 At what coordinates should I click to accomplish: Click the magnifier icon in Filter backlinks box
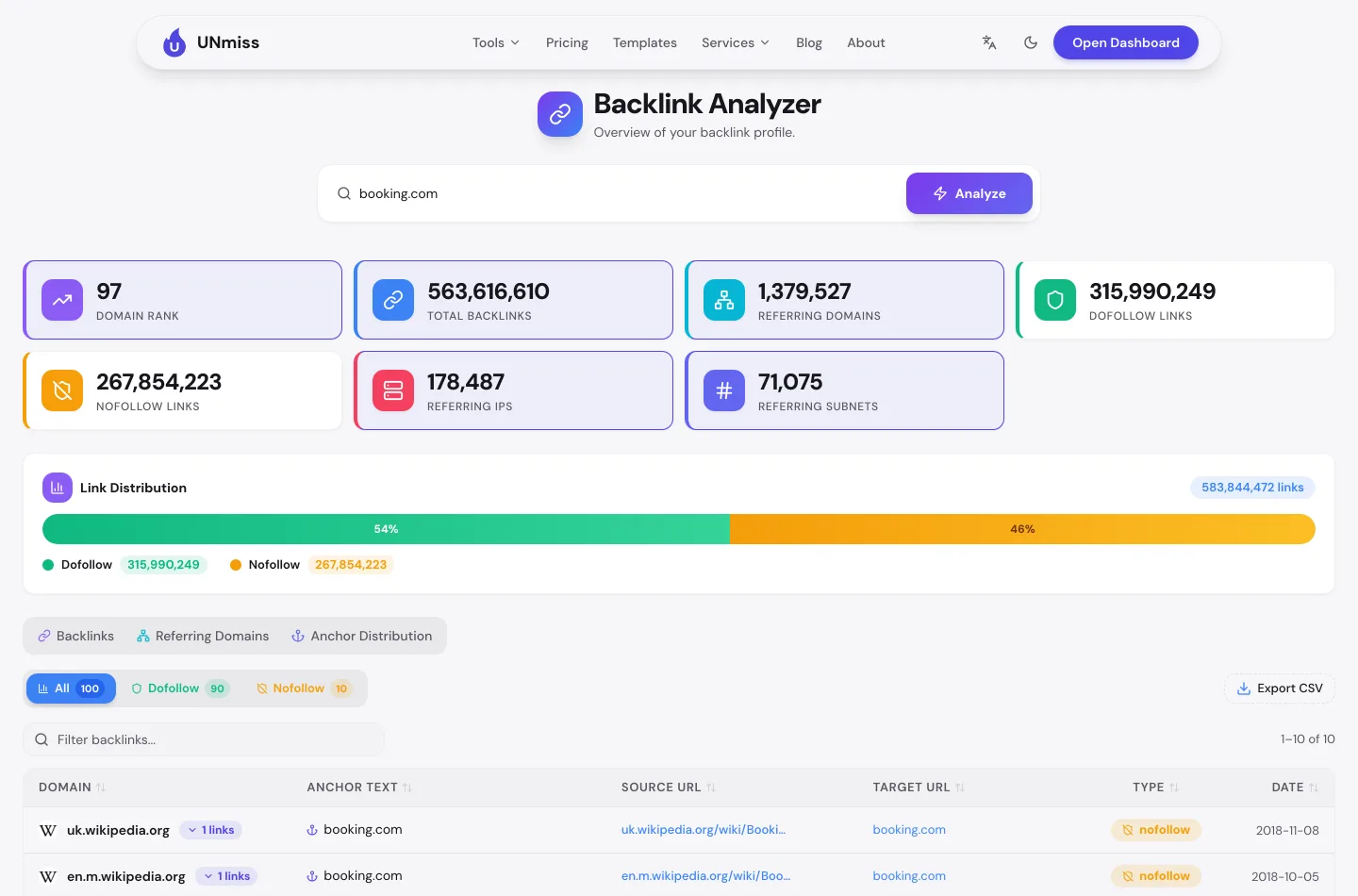coord(41,739)
